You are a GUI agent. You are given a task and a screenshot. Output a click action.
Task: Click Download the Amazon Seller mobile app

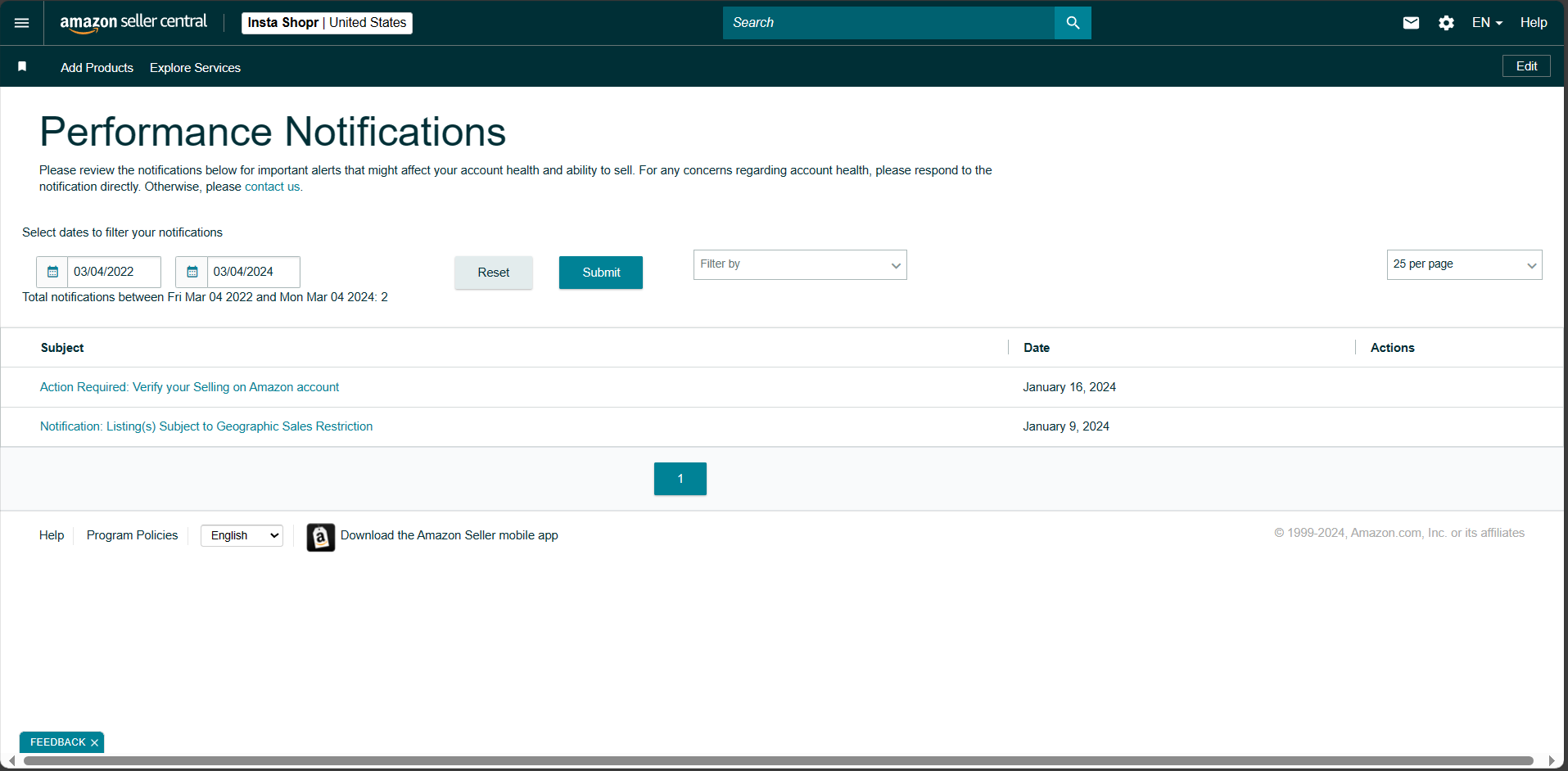pos(450,535)
